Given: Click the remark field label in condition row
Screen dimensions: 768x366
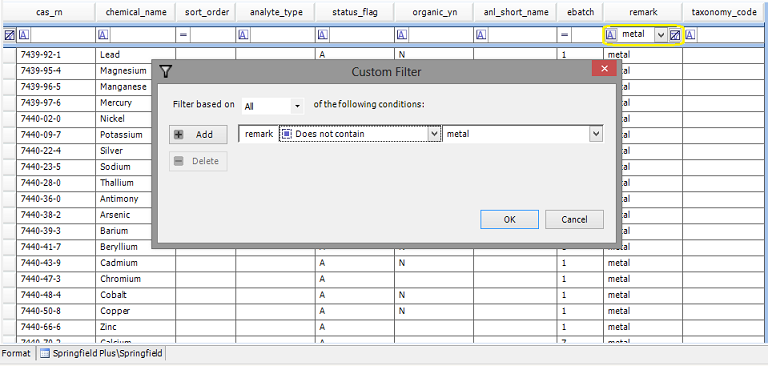Looking at the screenshot, I should (x=259, y=134).
